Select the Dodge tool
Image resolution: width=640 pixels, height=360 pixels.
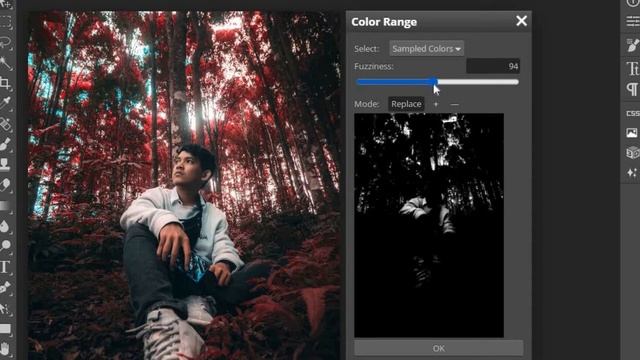click(x=5, y=246)
